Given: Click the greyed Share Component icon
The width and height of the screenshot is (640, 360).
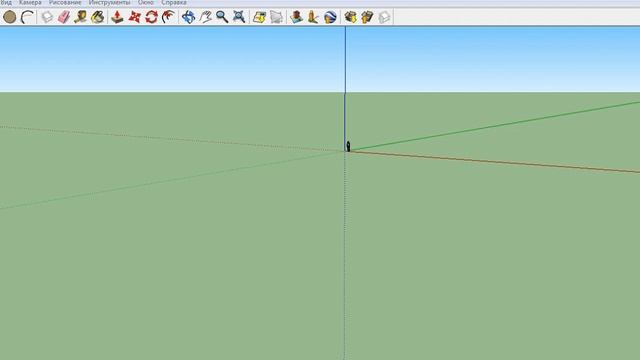Looking at the screenshot, I should [384, 17].
